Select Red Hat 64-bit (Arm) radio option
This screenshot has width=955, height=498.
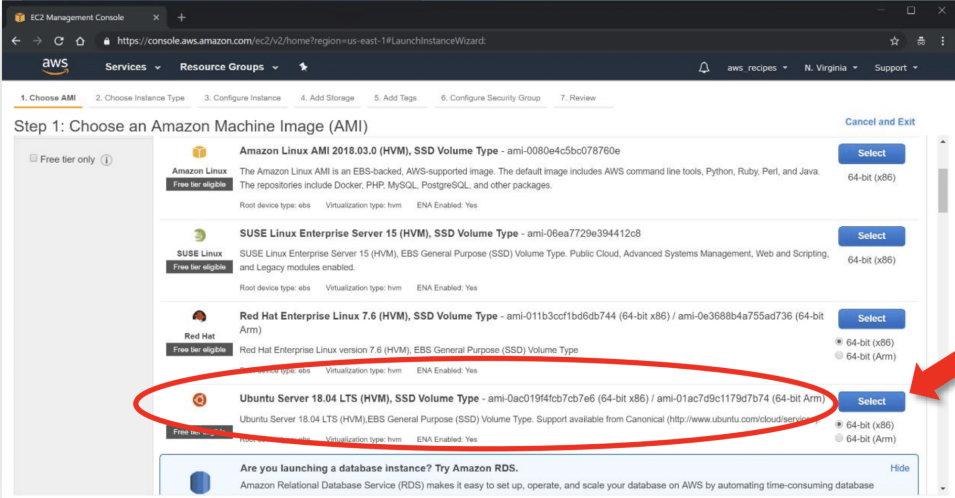click(x=839, y=356)
